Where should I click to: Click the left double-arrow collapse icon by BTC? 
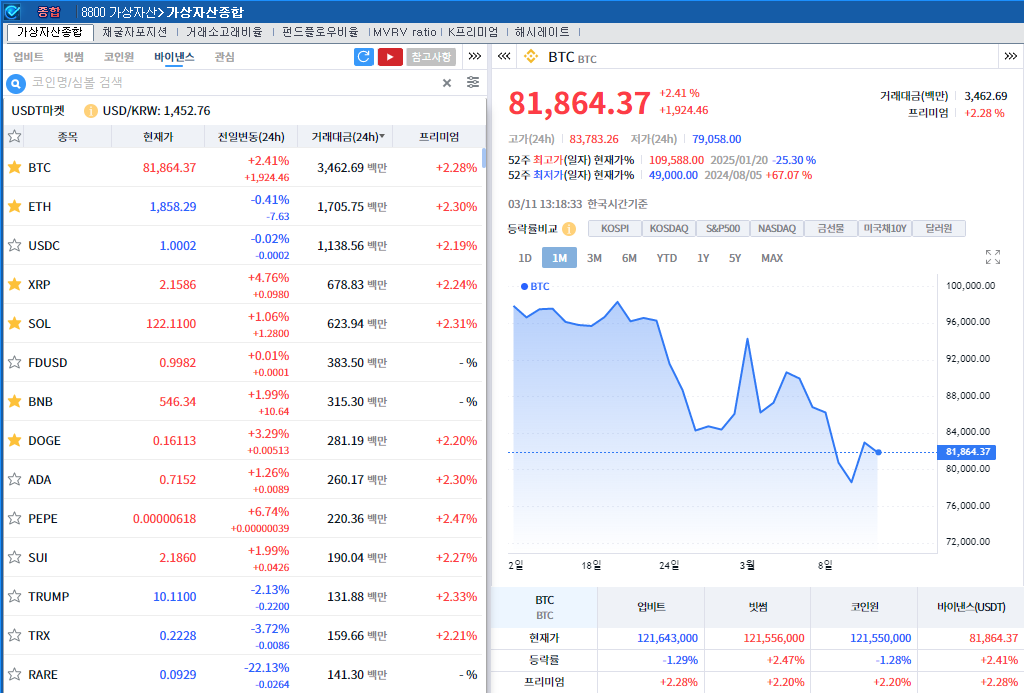504,57
